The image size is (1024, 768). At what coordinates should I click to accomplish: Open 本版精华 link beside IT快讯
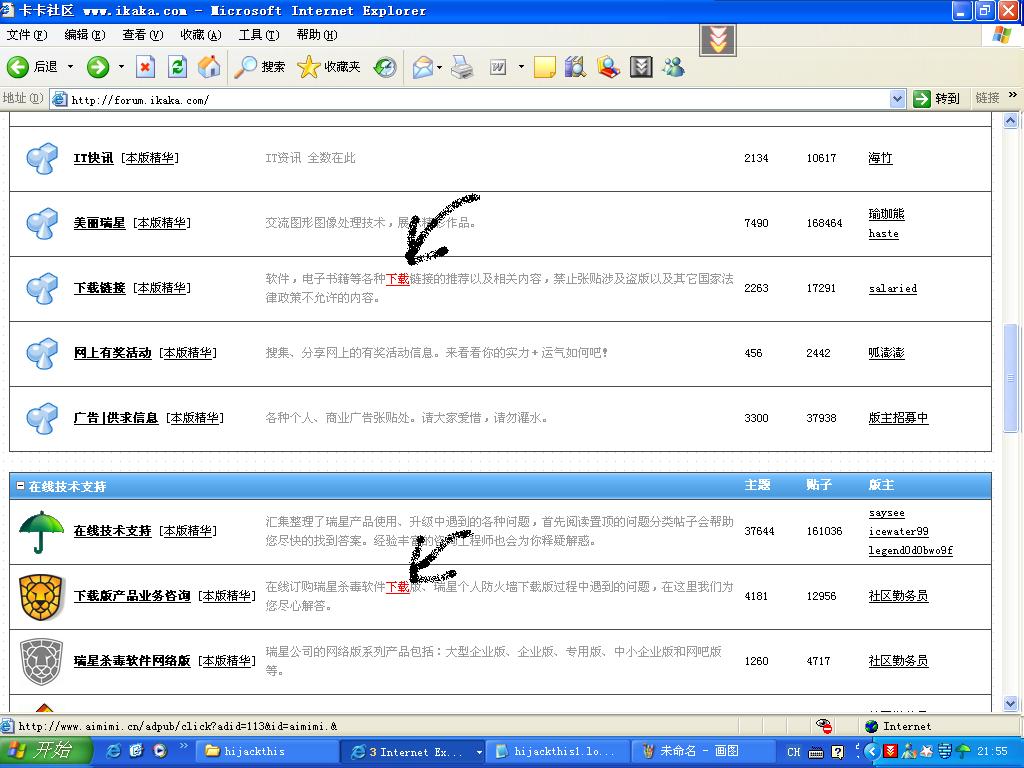click(150, 158)
